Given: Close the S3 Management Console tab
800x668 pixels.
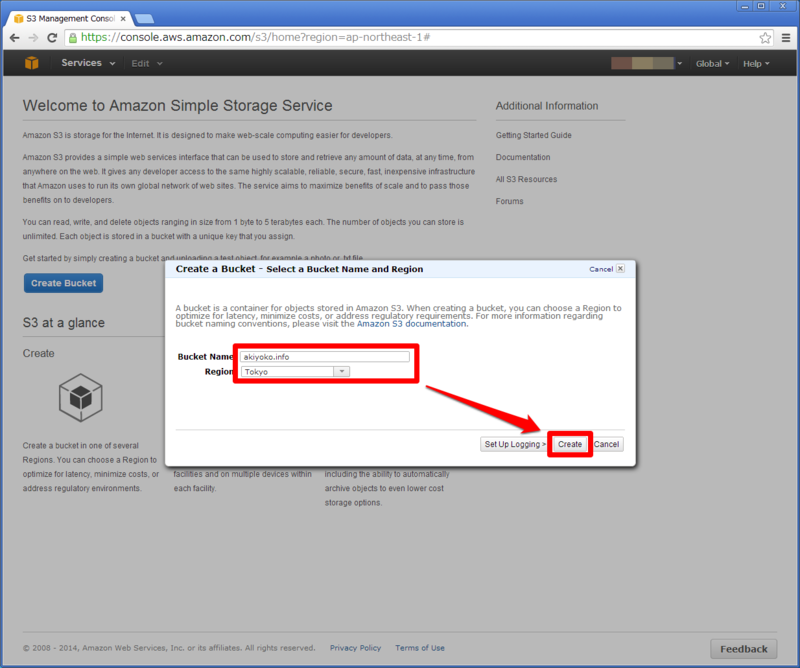Looking at the screenshot, I should pyautogui.click(x=123, y=18).
